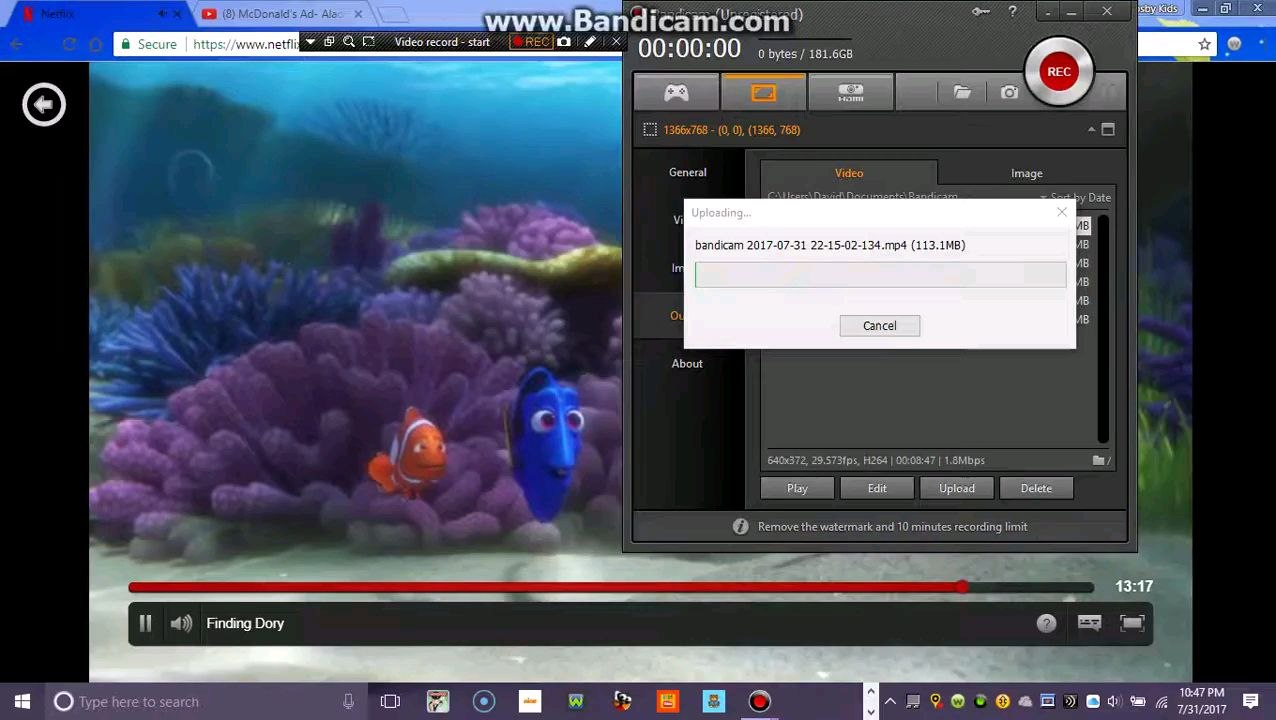Open volume control in system tray
1276x720 pixels.
point(1114,702)
